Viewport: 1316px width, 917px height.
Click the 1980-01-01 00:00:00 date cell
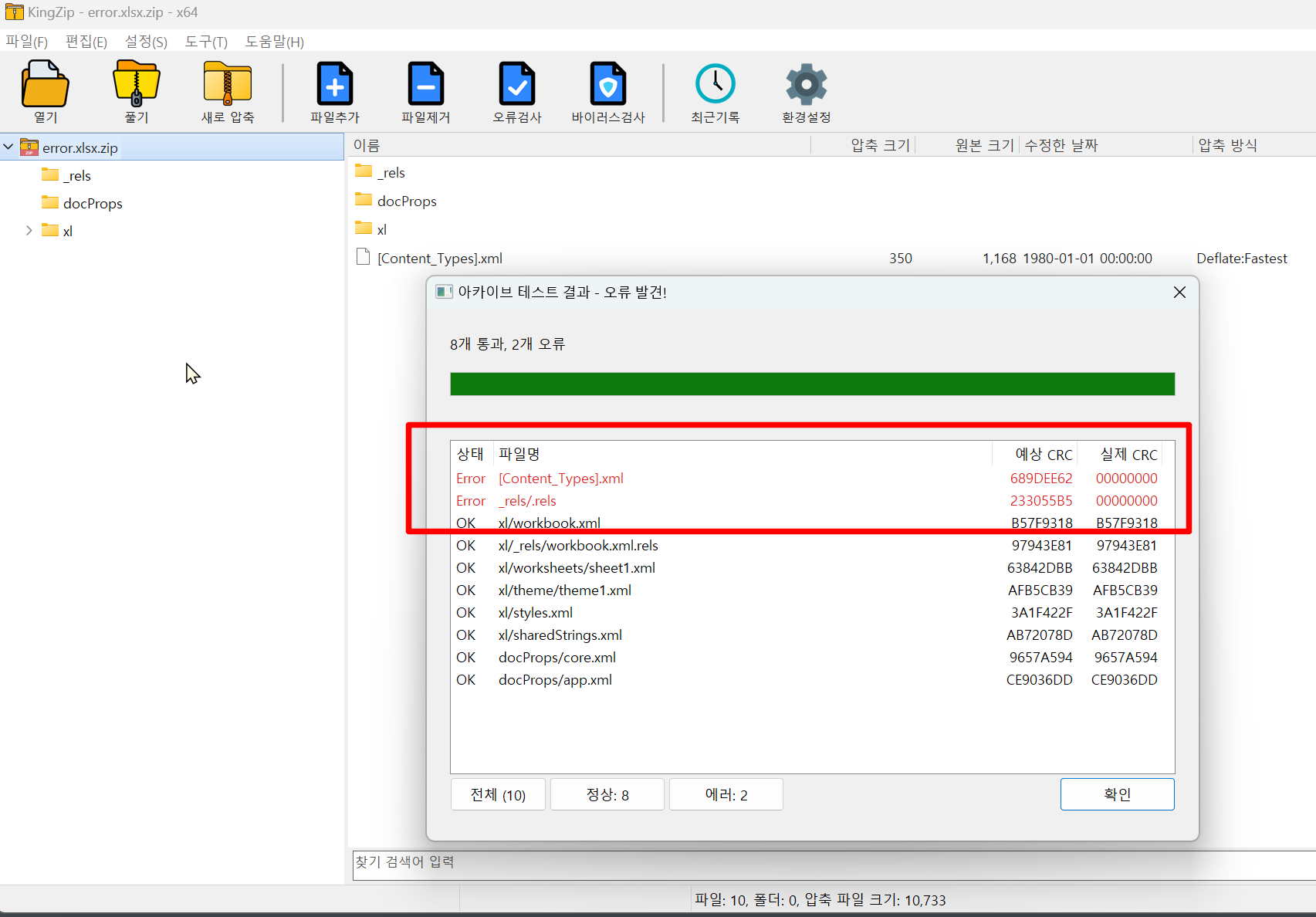coord(1088,258)
